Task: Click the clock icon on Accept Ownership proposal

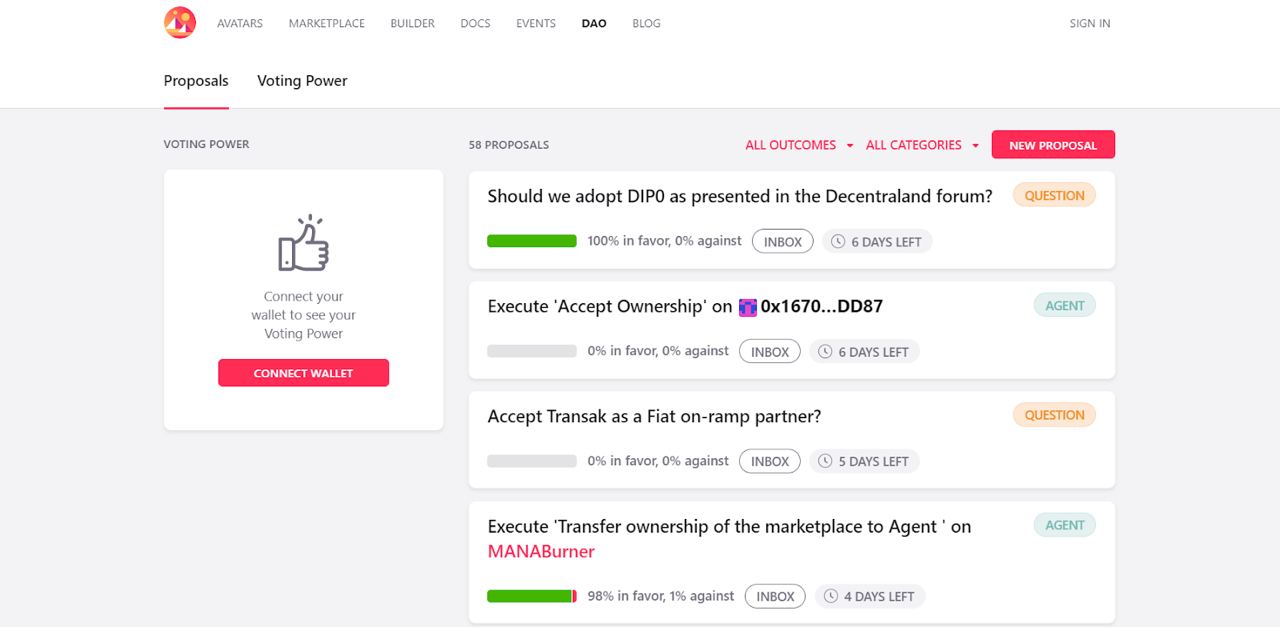Action: [825, 352]
